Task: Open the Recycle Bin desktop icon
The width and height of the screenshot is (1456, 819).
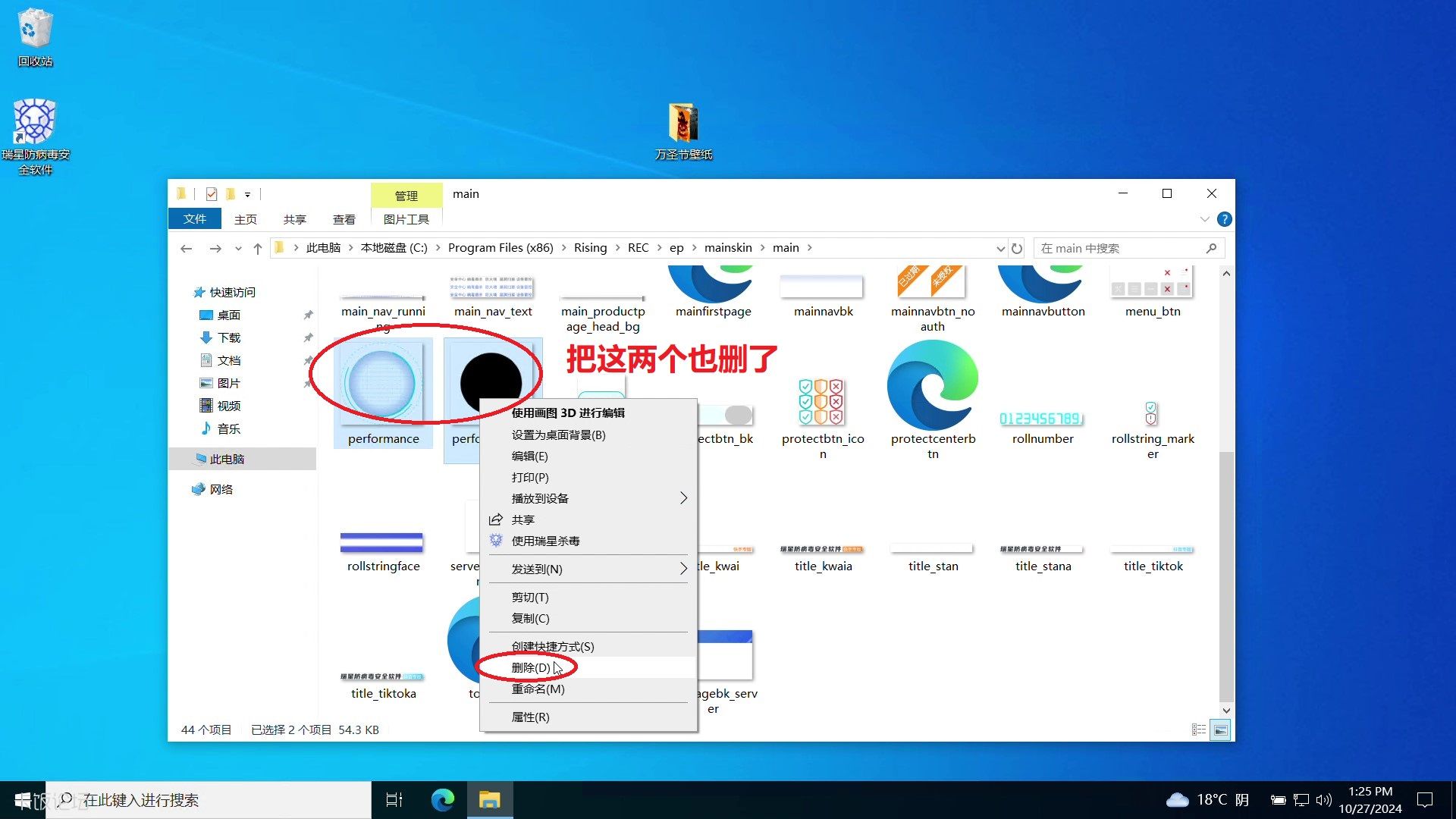Action: click(35, 38)
